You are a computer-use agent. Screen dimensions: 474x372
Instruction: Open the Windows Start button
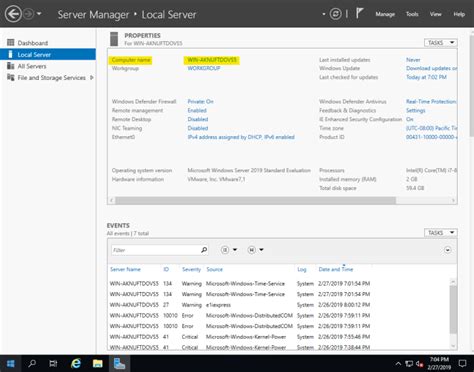click(x=11, y=363)
